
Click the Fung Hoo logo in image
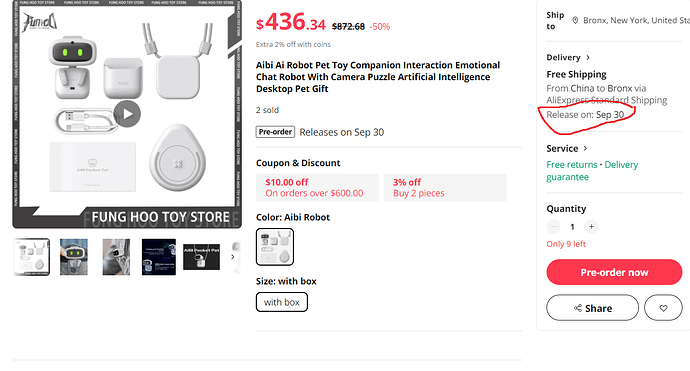coord(40,22)
